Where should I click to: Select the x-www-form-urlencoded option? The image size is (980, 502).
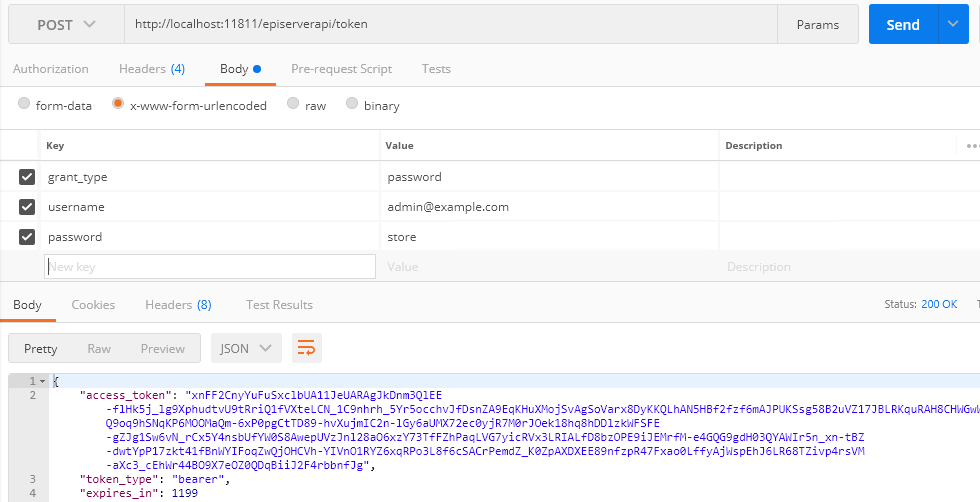[118, 103]
